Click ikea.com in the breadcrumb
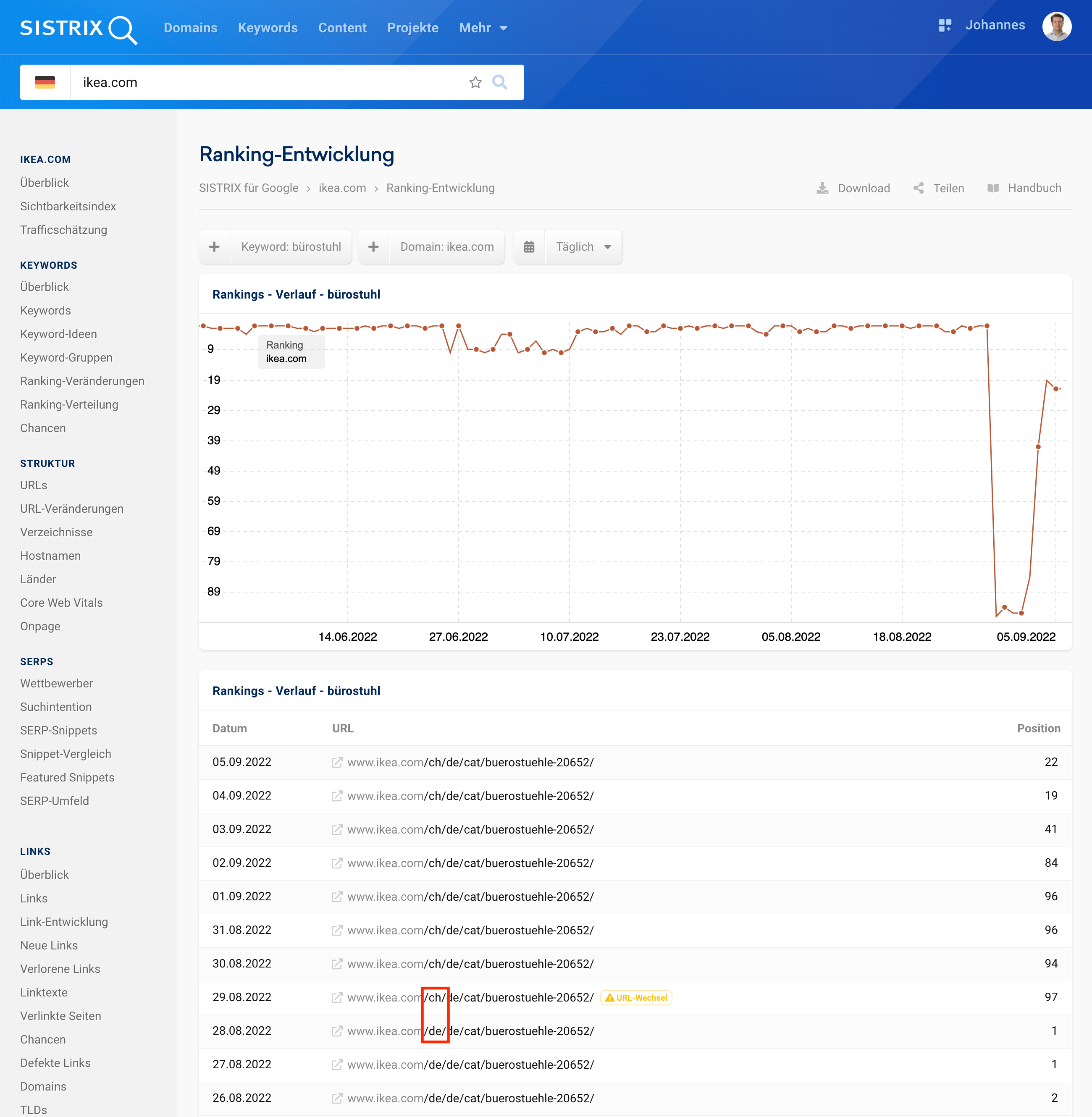Screen dimensions: 1092x1117 (342, 188)
